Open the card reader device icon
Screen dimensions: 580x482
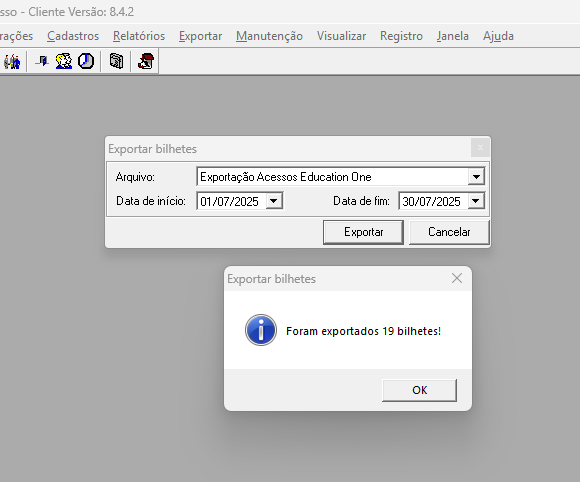(x=116, y=61)
